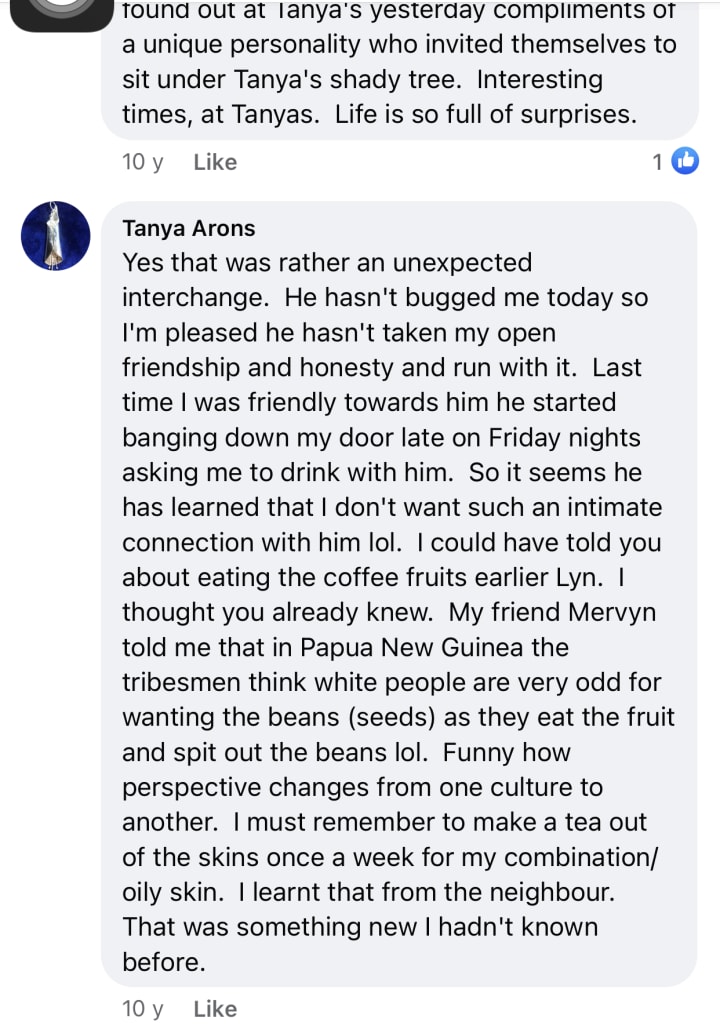Tap the final word "before." in Tanya's comment
Viewport: 720px width, 1033px height.
(163, 962)
